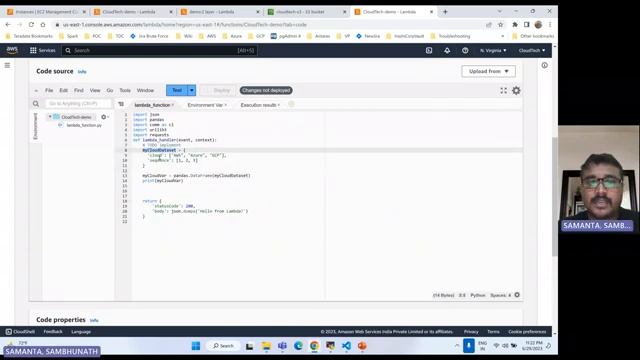Open browser extensions puzzle icon
Image resolution: width=640 pixels, height=360 pixels.
[x=515, y=25]
